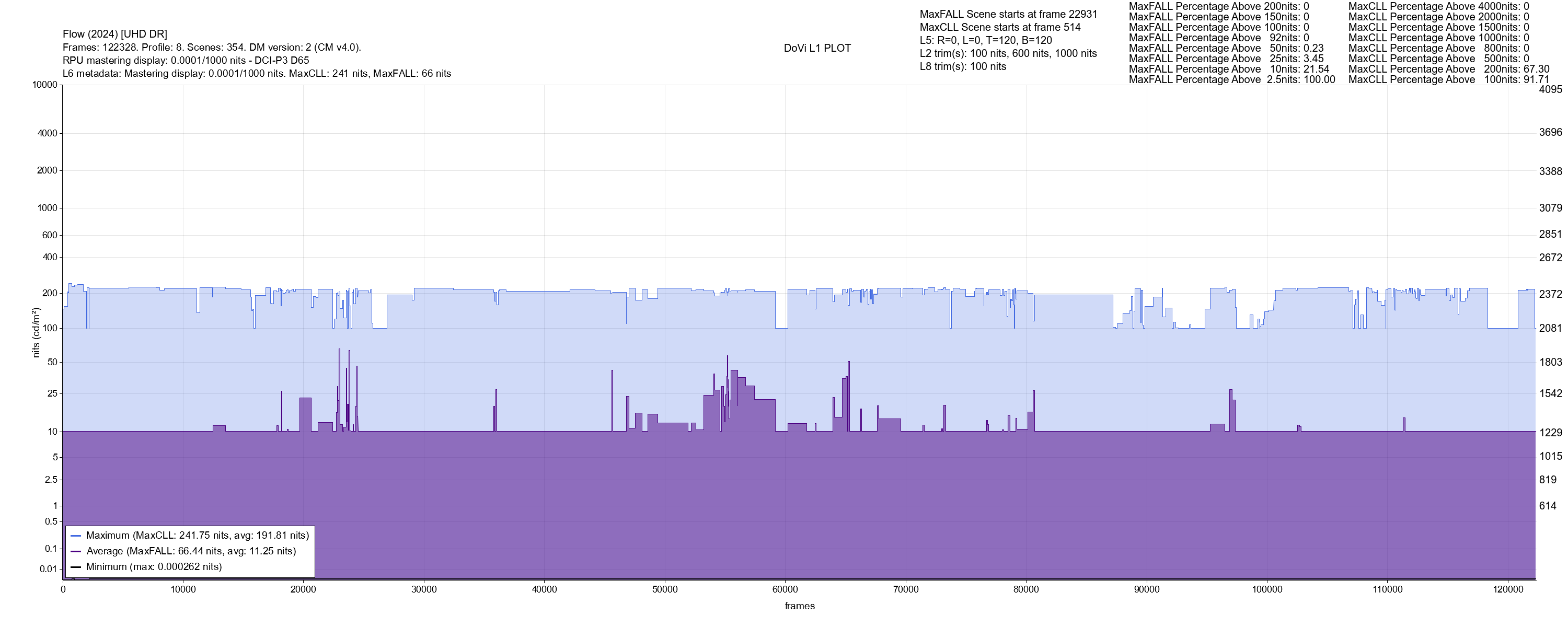Click the L6 metadata mastering display line
The image size is (1568, 627).
[256, 74]
